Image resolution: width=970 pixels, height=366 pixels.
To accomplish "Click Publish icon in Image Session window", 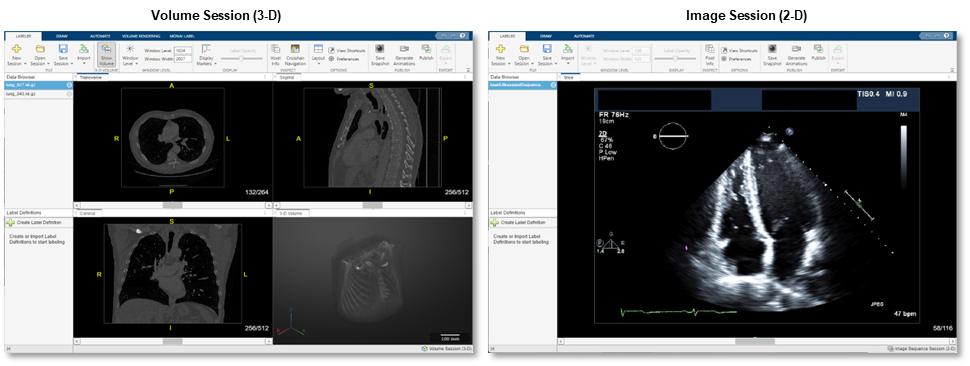I will (818, 49).
